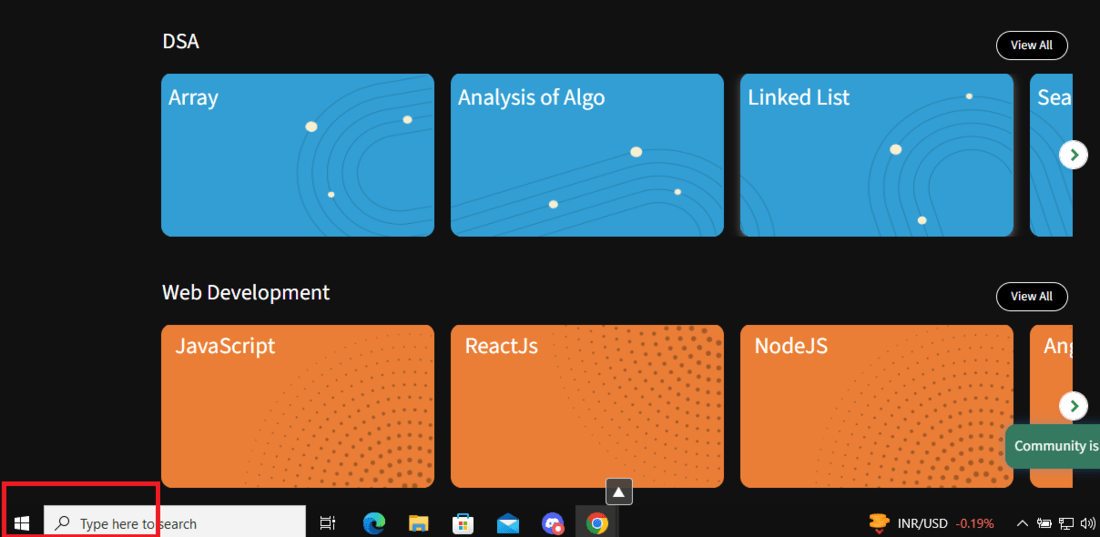
Task: Open the ReactJs topic card
Action: pyautogui.click(x=587, y=406)
